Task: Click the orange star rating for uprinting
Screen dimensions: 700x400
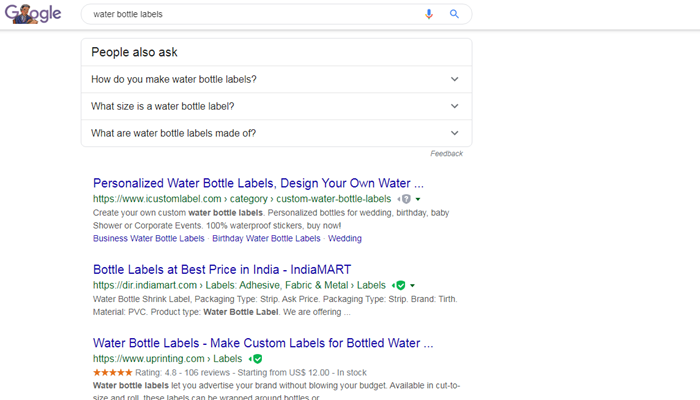Action: point(112,372)
